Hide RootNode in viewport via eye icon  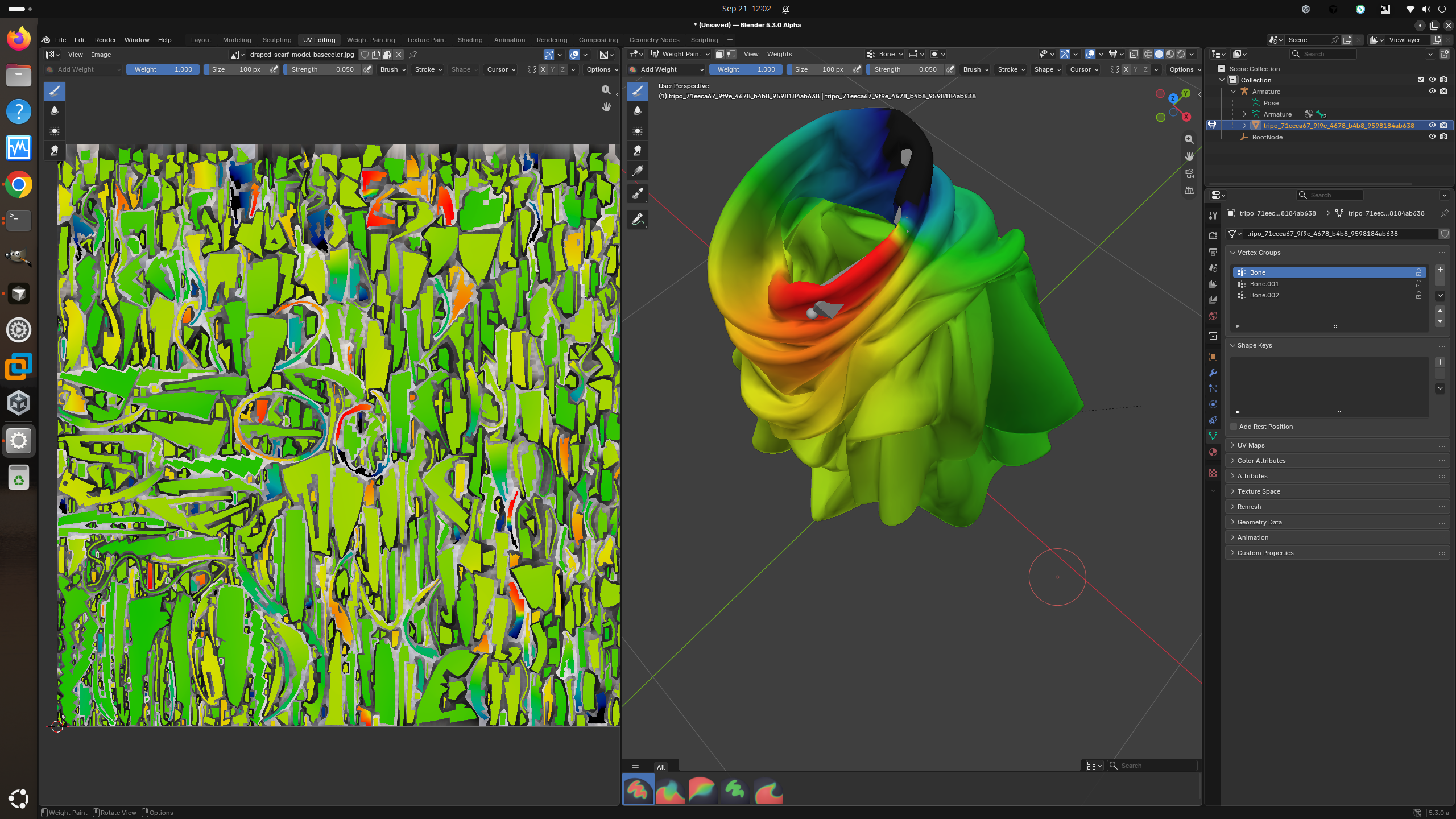(1432, 136)
